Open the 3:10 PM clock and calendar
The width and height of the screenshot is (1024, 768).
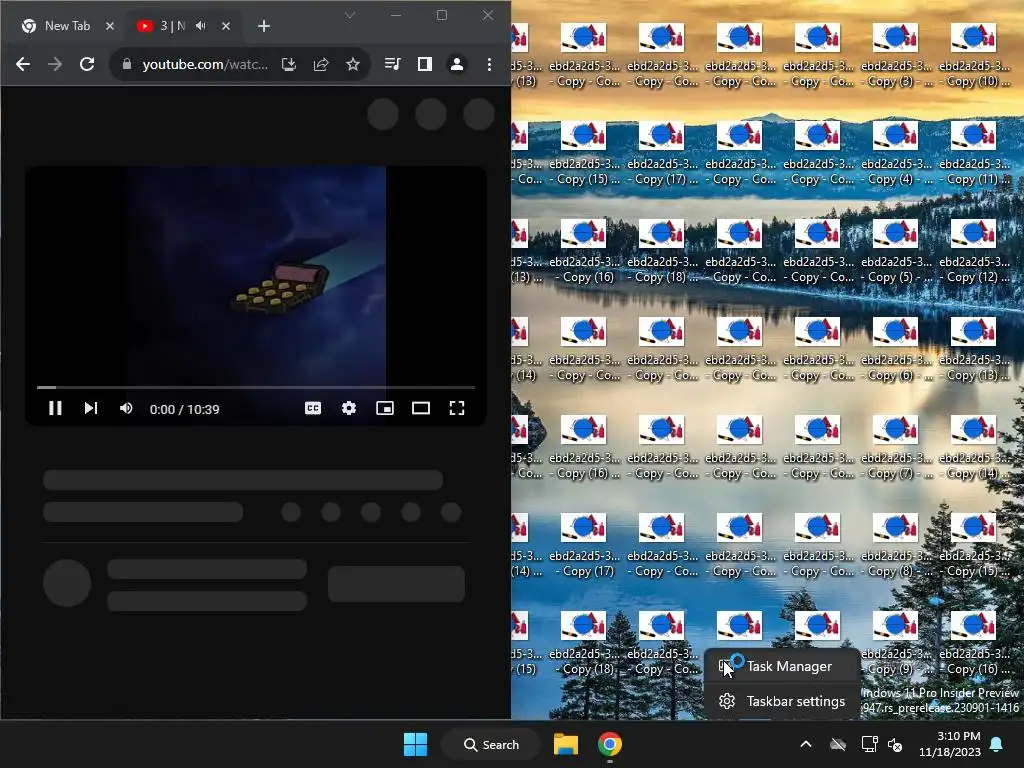950,744
